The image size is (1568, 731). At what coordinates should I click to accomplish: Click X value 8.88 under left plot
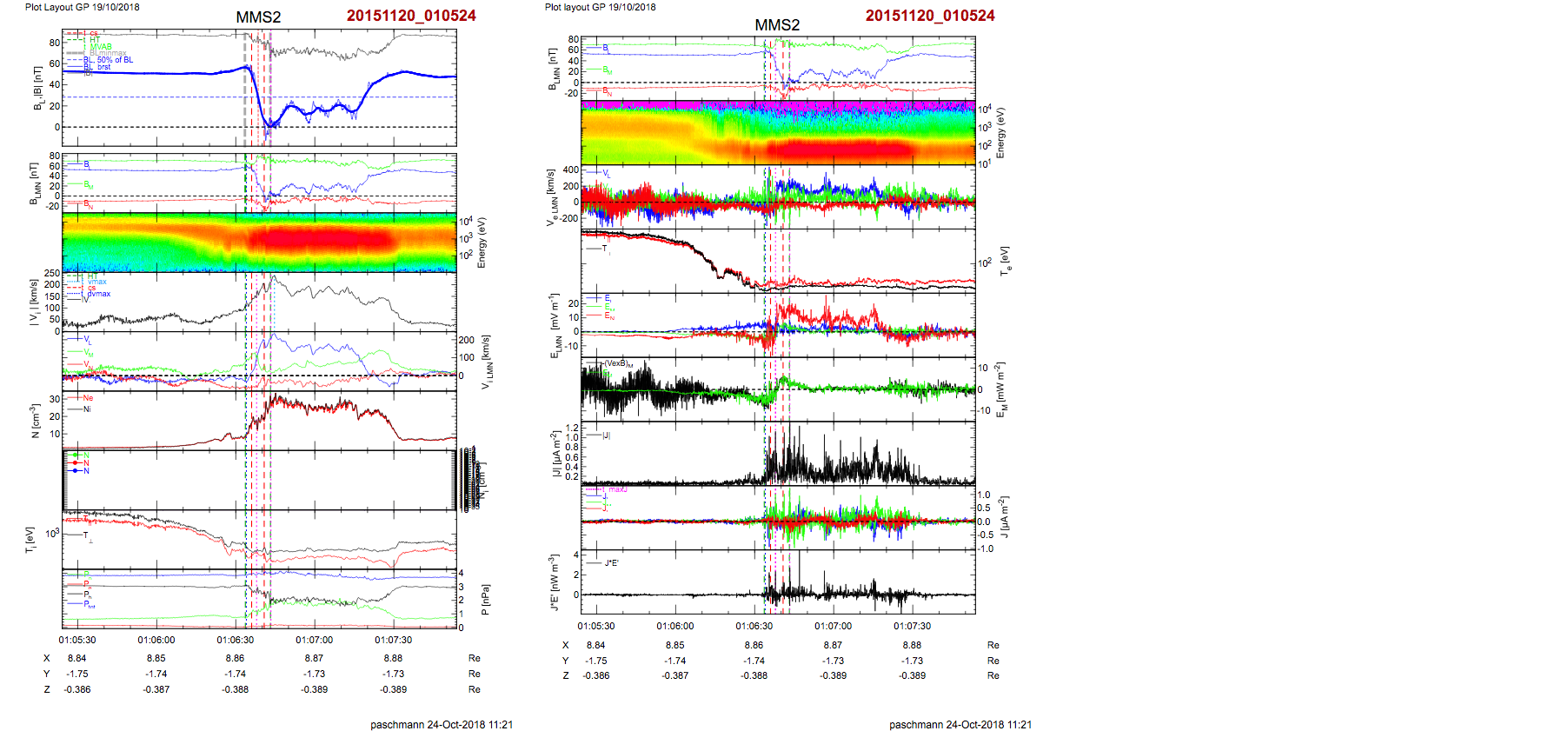pyautogui.click(x=393, y=658)
